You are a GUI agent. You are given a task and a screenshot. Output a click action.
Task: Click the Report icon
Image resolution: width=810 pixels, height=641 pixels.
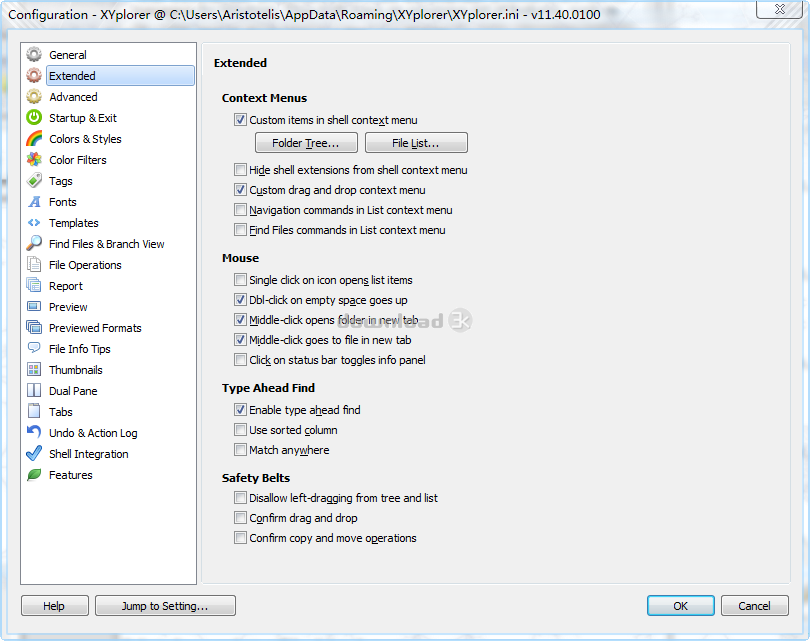coord(34,286)
